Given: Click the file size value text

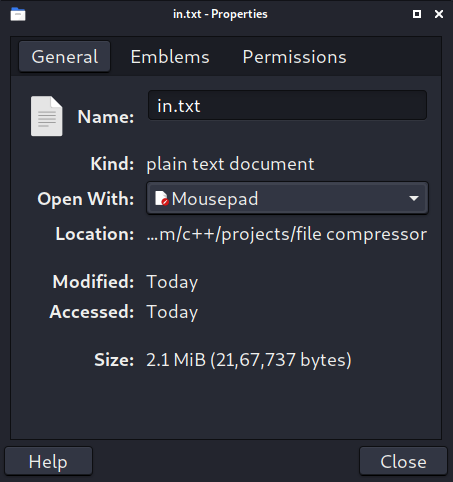Looking at the screenshot, I should [x=249, y=360].
